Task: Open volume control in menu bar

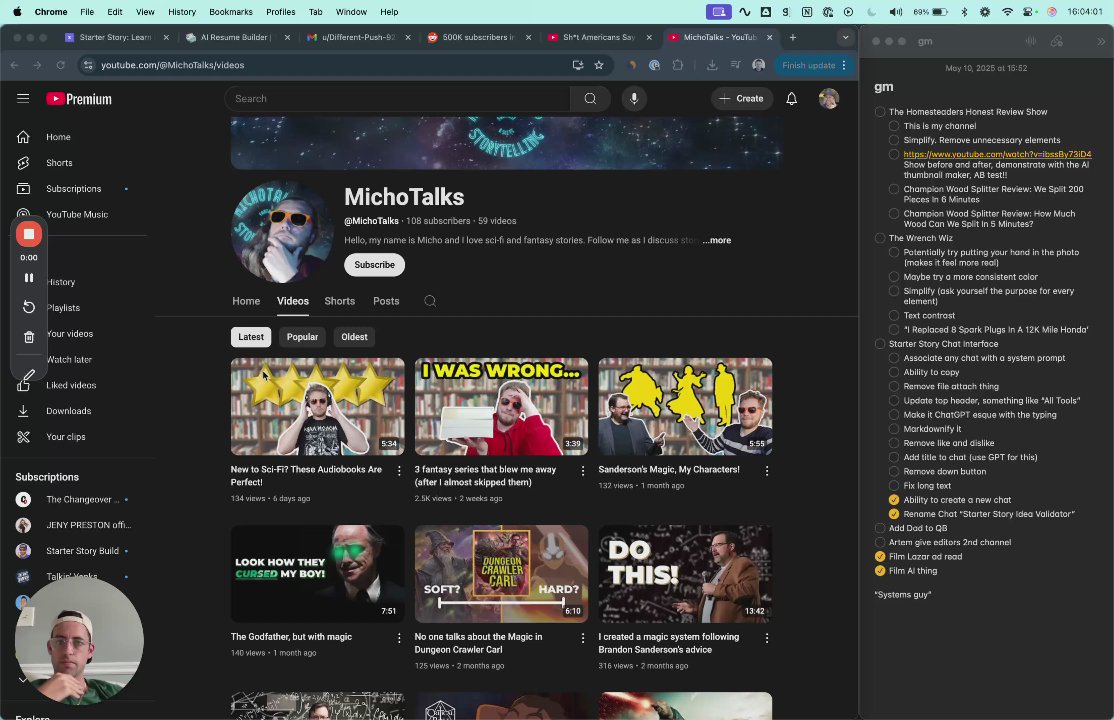Action: (896, 12)
